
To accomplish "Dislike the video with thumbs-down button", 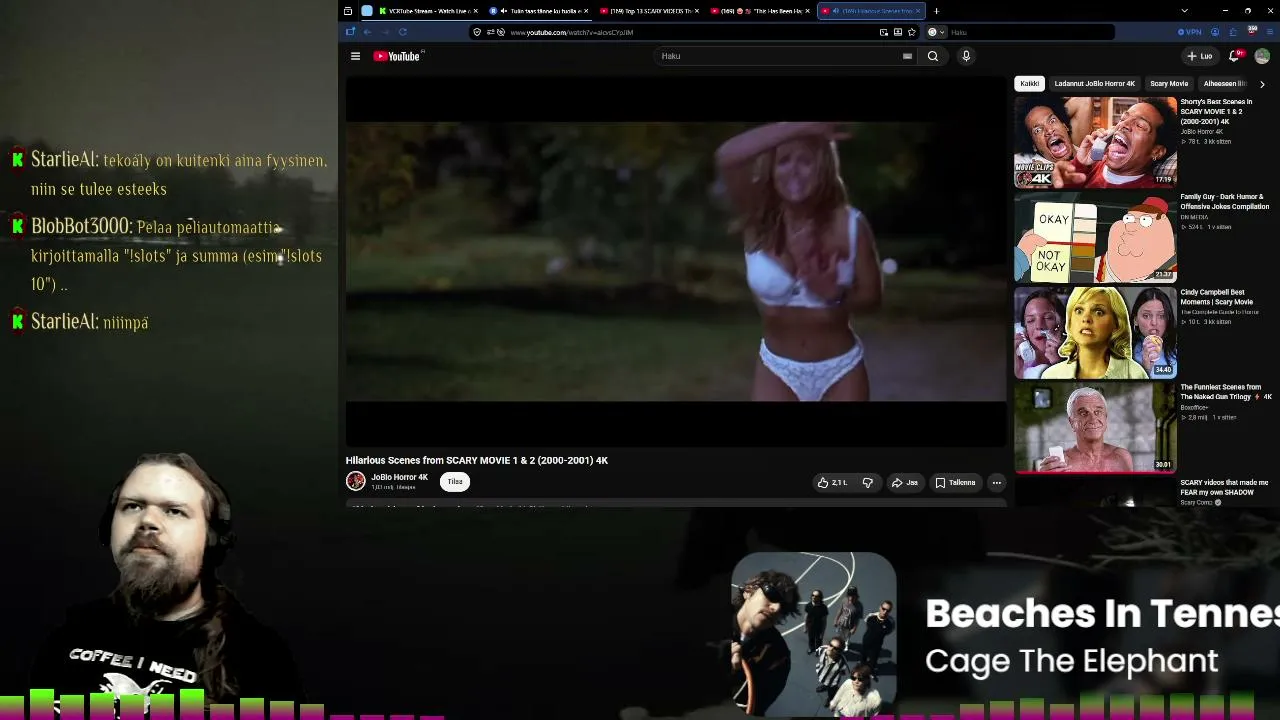I will pyautogui.click(x=868, y=483).
